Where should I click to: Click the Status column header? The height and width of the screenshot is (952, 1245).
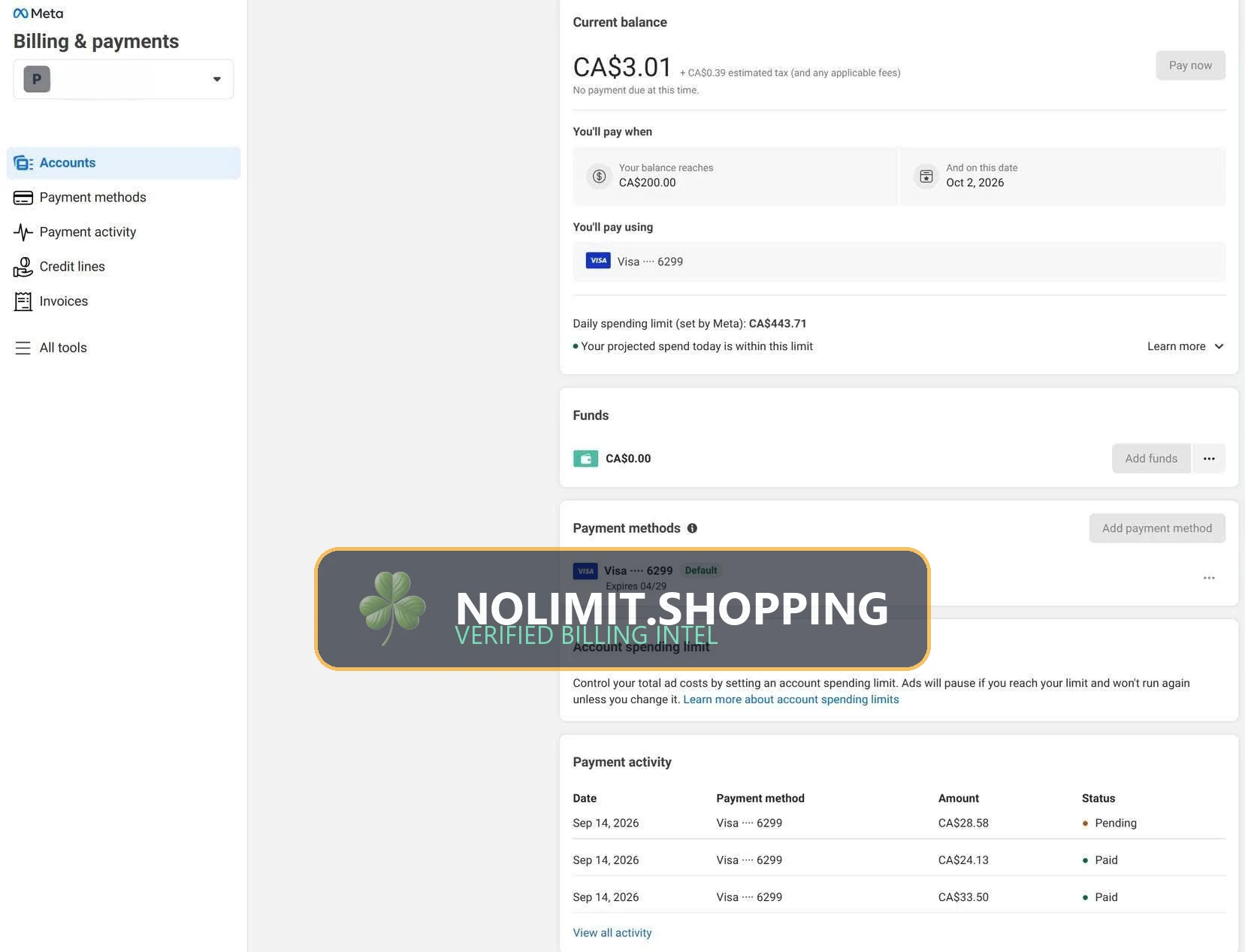pyautogui.click(x=1098, y=798)
